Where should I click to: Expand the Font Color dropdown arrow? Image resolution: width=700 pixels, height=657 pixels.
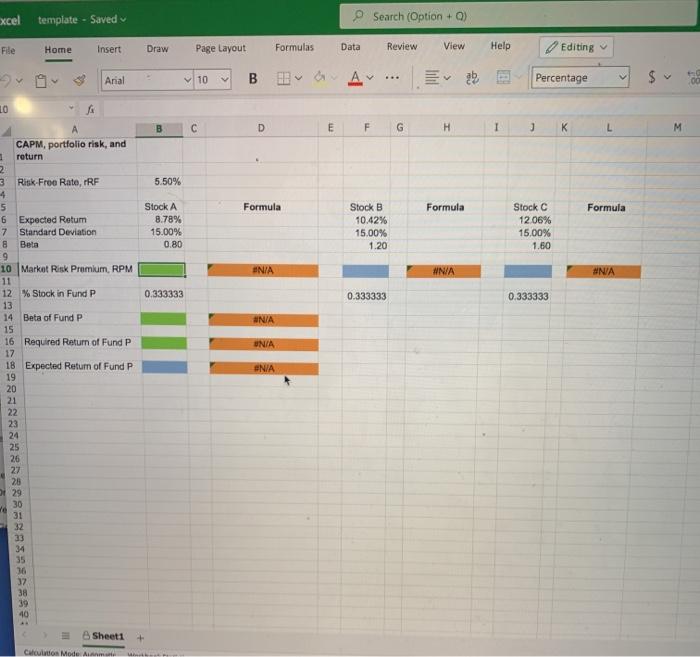click(x=370, y=78)
